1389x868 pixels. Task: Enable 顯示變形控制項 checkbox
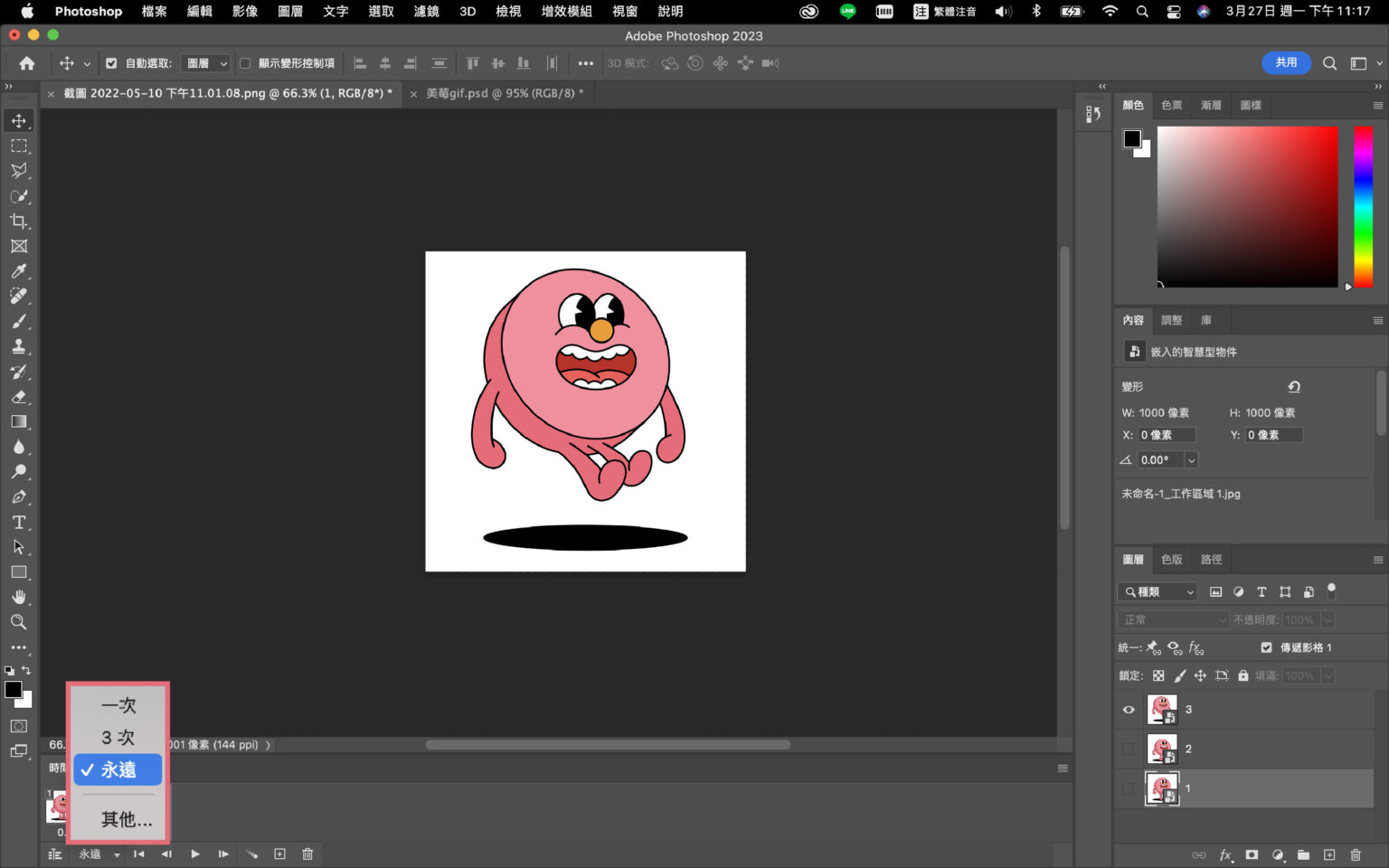tap(245, 63)
